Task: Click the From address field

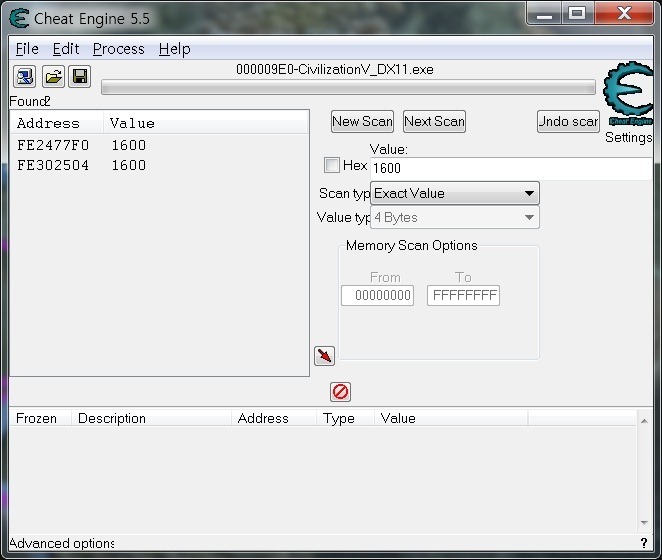Action: tap(377, 295)
